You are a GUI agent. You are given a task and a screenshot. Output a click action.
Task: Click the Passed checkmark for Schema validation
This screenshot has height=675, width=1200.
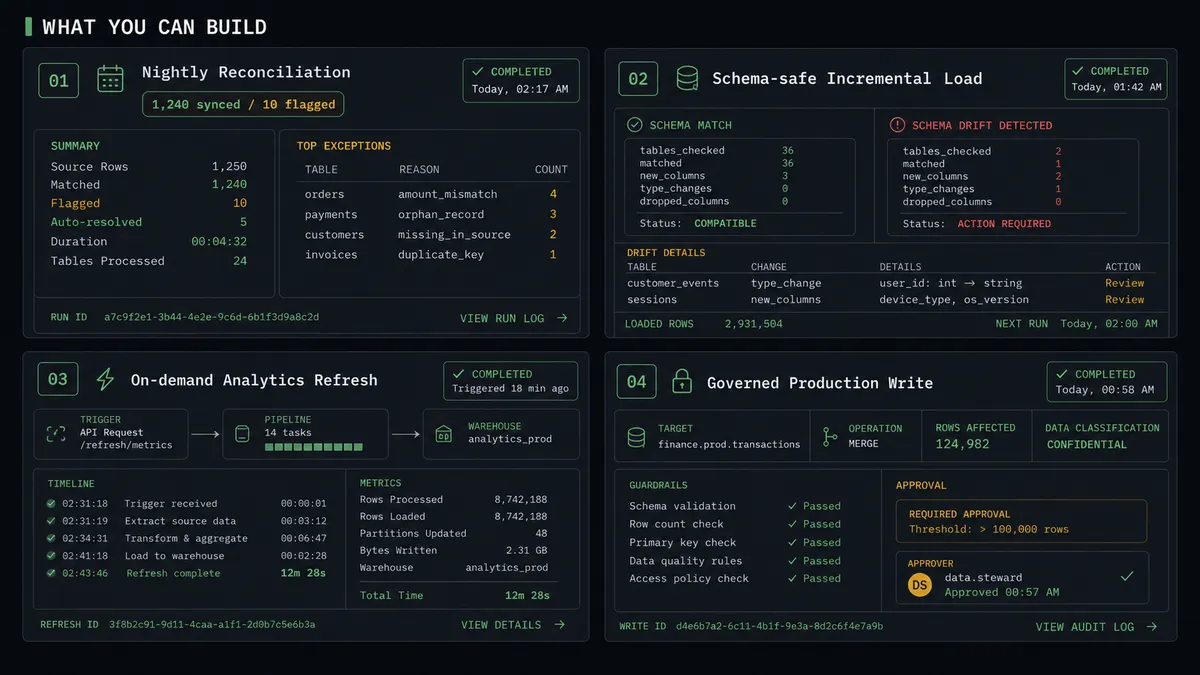(x=792, y=506)
